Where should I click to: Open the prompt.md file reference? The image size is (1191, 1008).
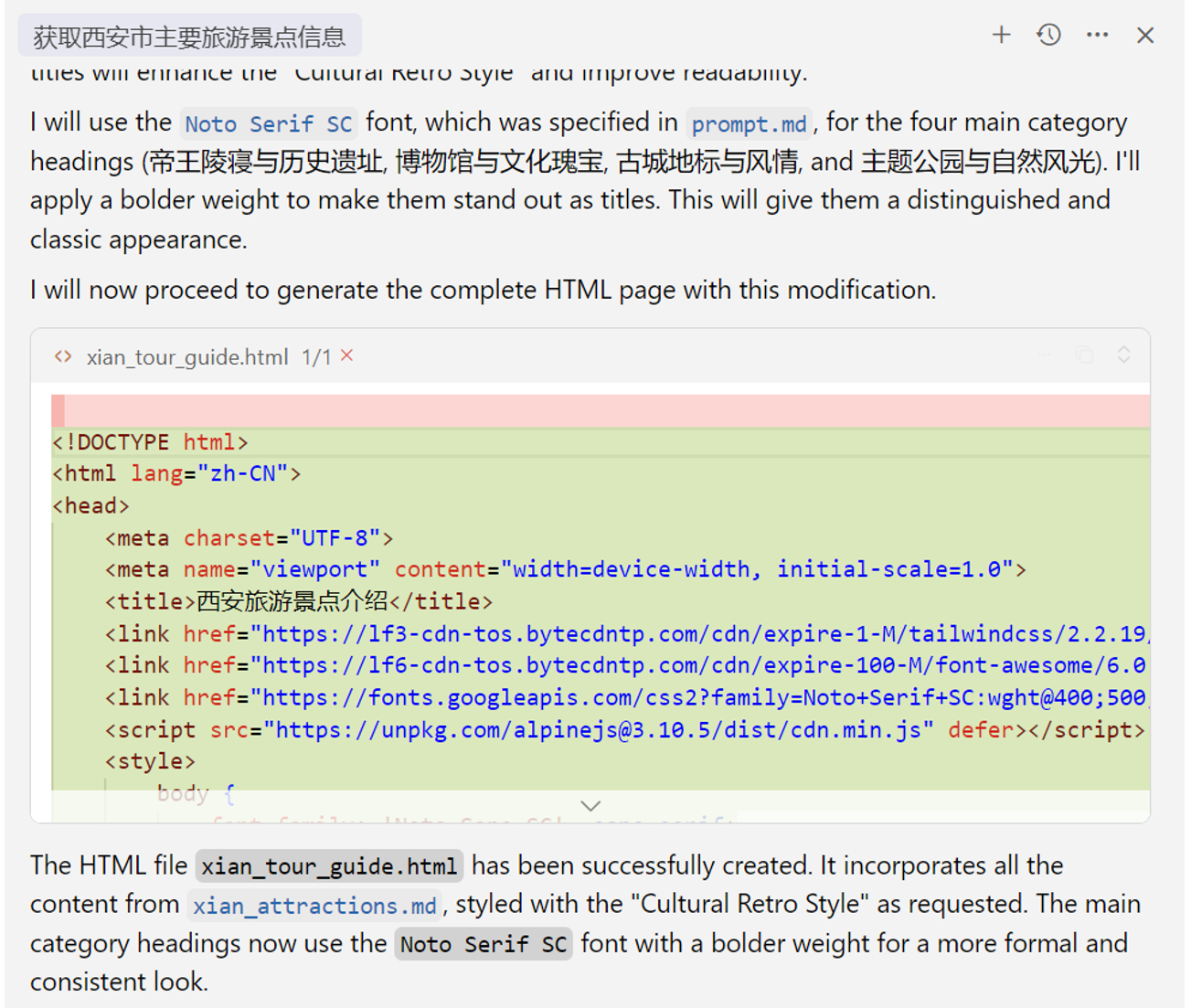pyautogui.click(x=749, y=123)
